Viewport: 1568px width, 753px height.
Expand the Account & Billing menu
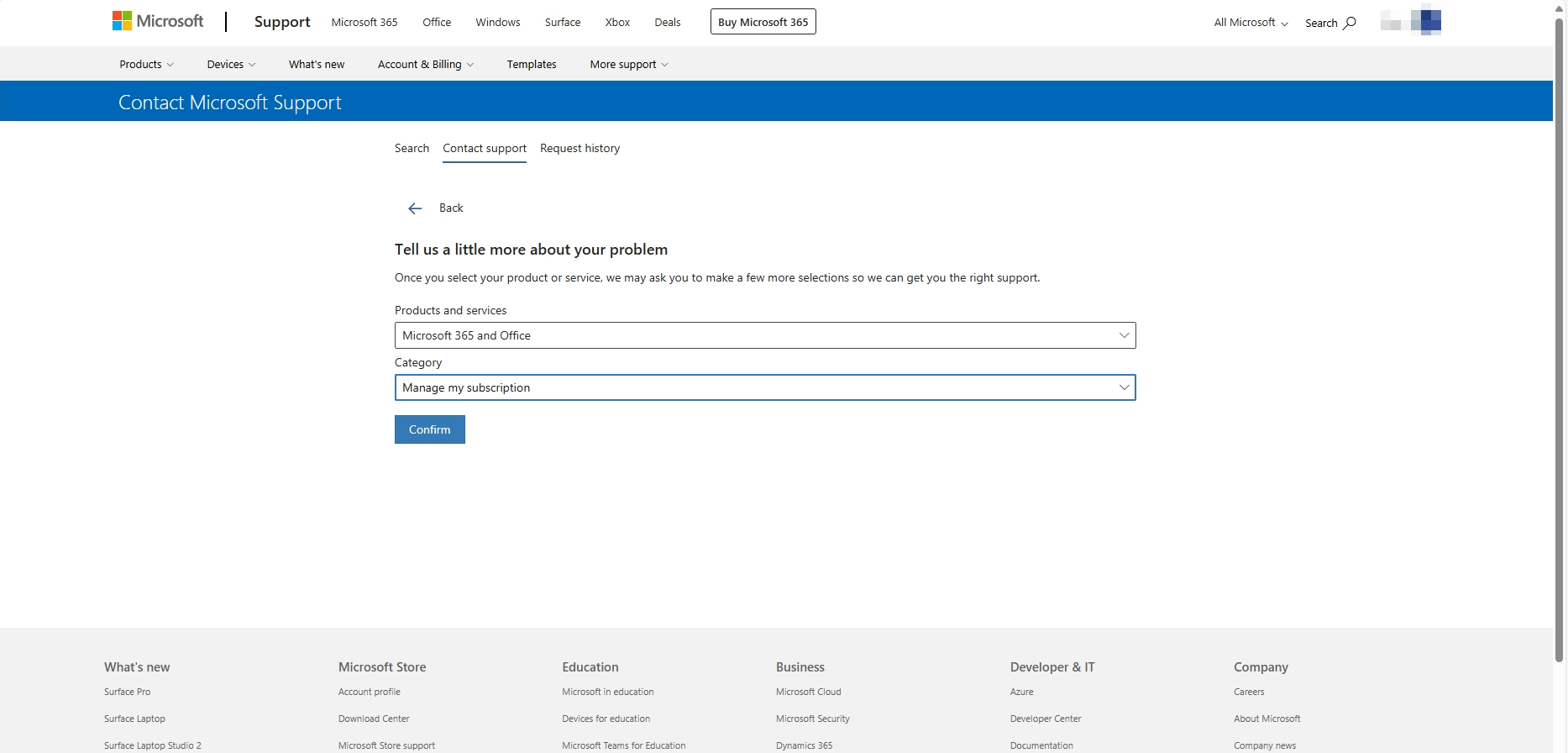coord(426,64)
